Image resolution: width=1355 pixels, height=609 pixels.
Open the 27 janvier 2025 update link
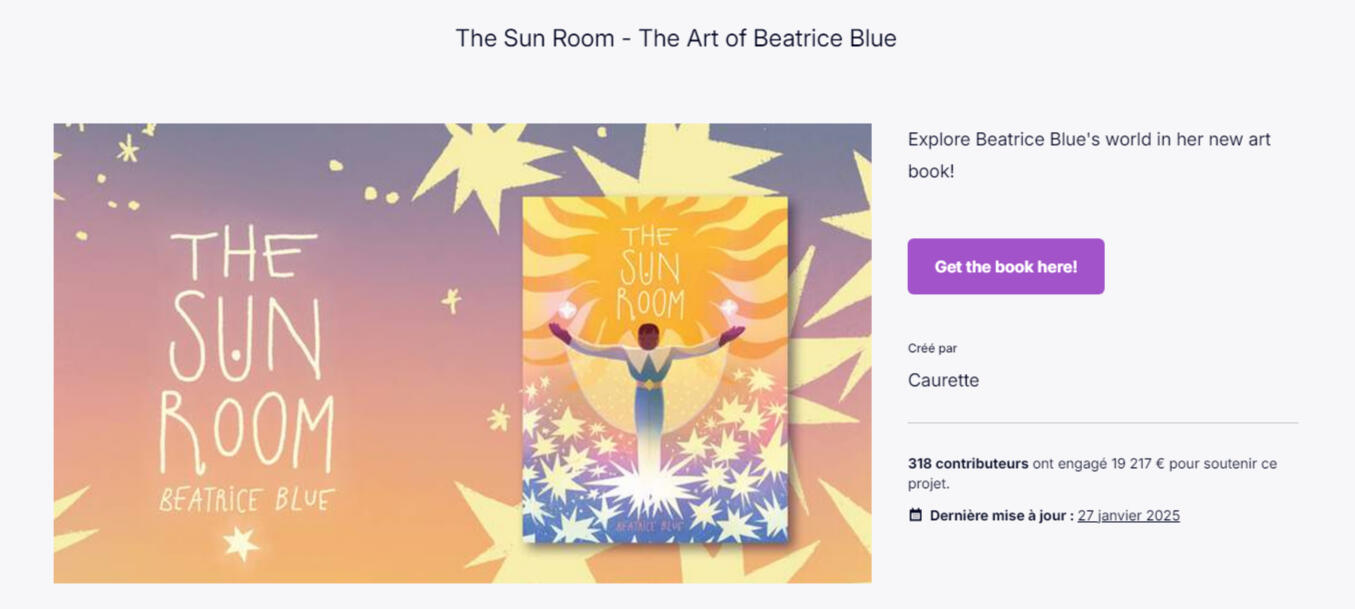tap(1127, 515)
